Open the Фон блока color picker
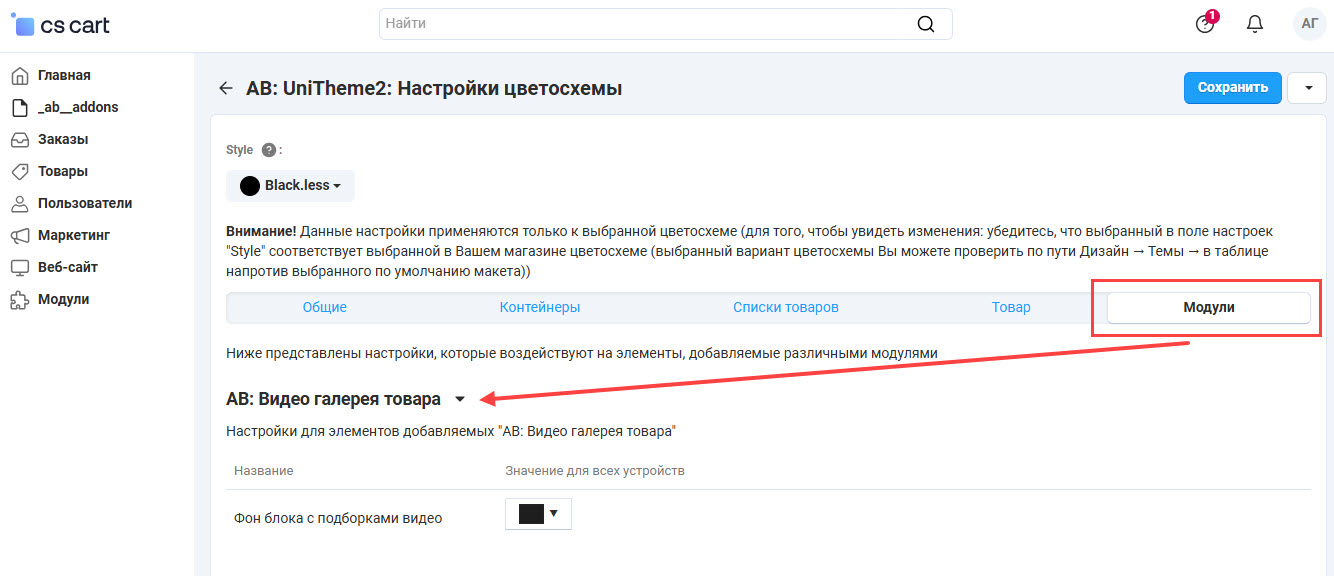1334x576 pixels. coord(538,513)
